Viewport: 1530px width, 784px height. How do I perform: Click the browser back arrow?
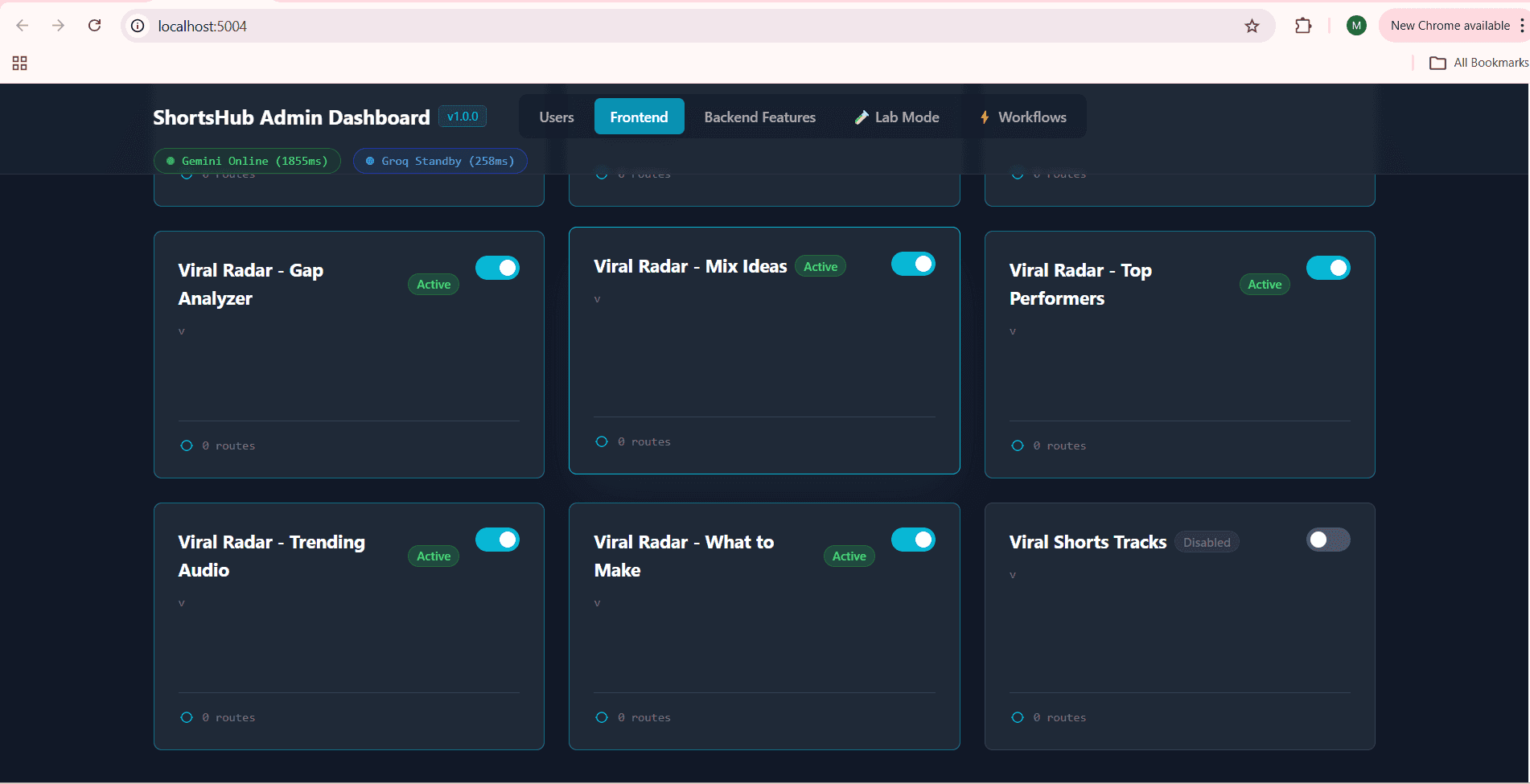pyautogui.click(x=23, y=26)
